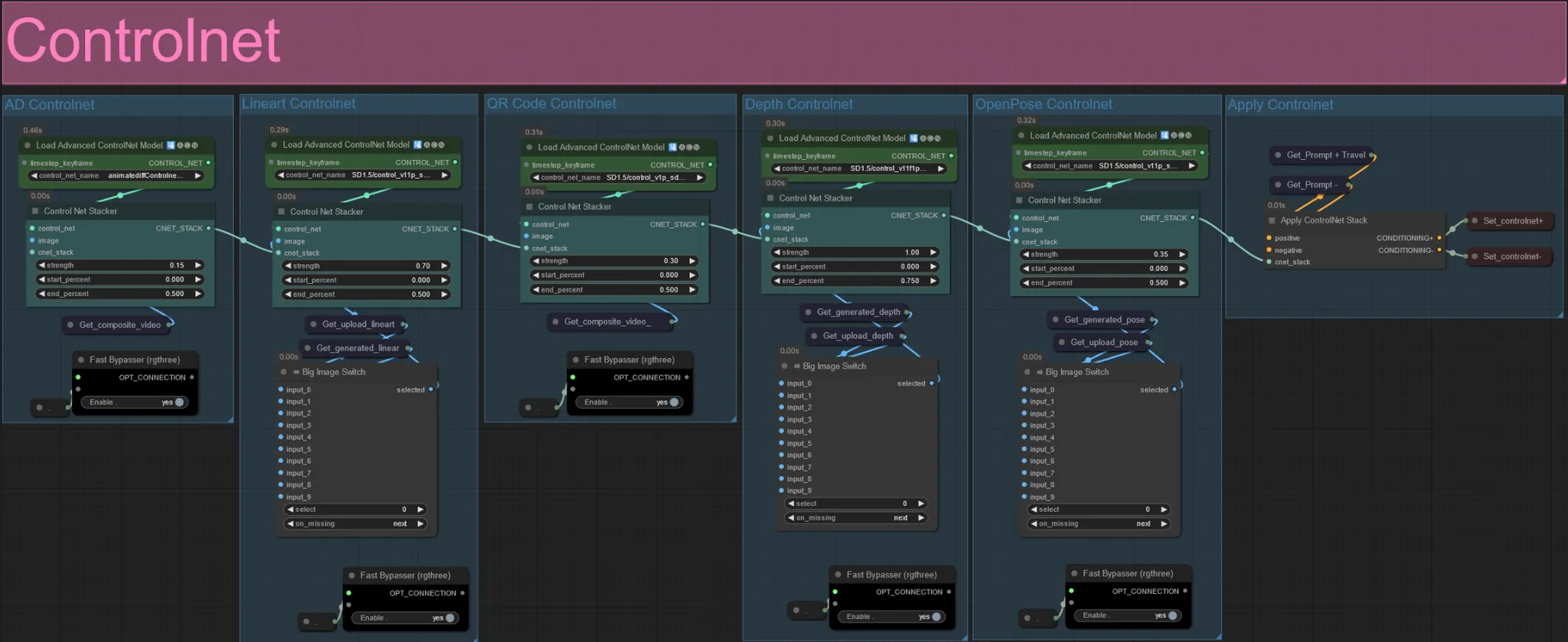Click the Get_generated_depth node
The image size is (1568, 642).
pos(857,312)
